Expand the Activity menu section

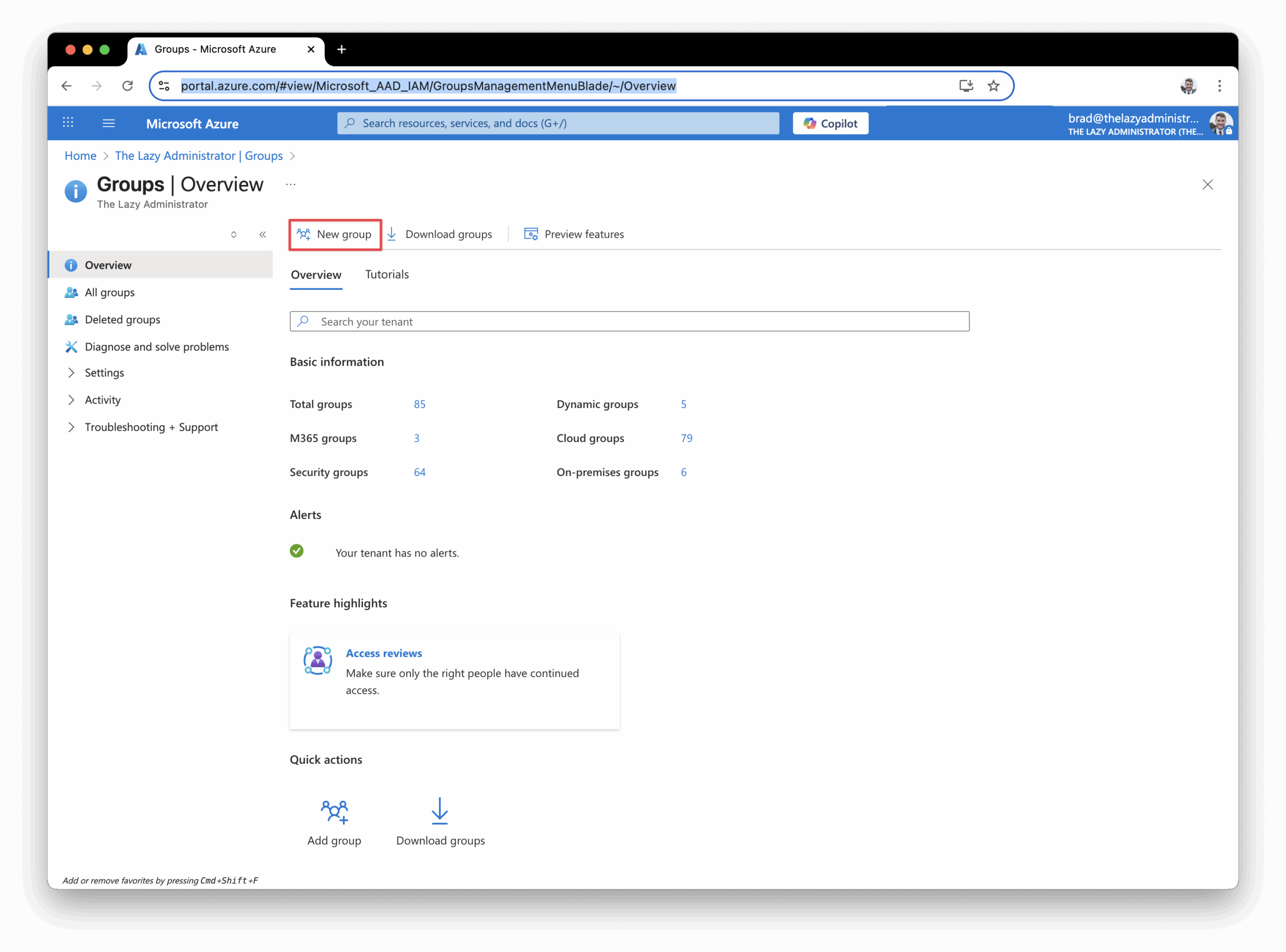(102, 400)
